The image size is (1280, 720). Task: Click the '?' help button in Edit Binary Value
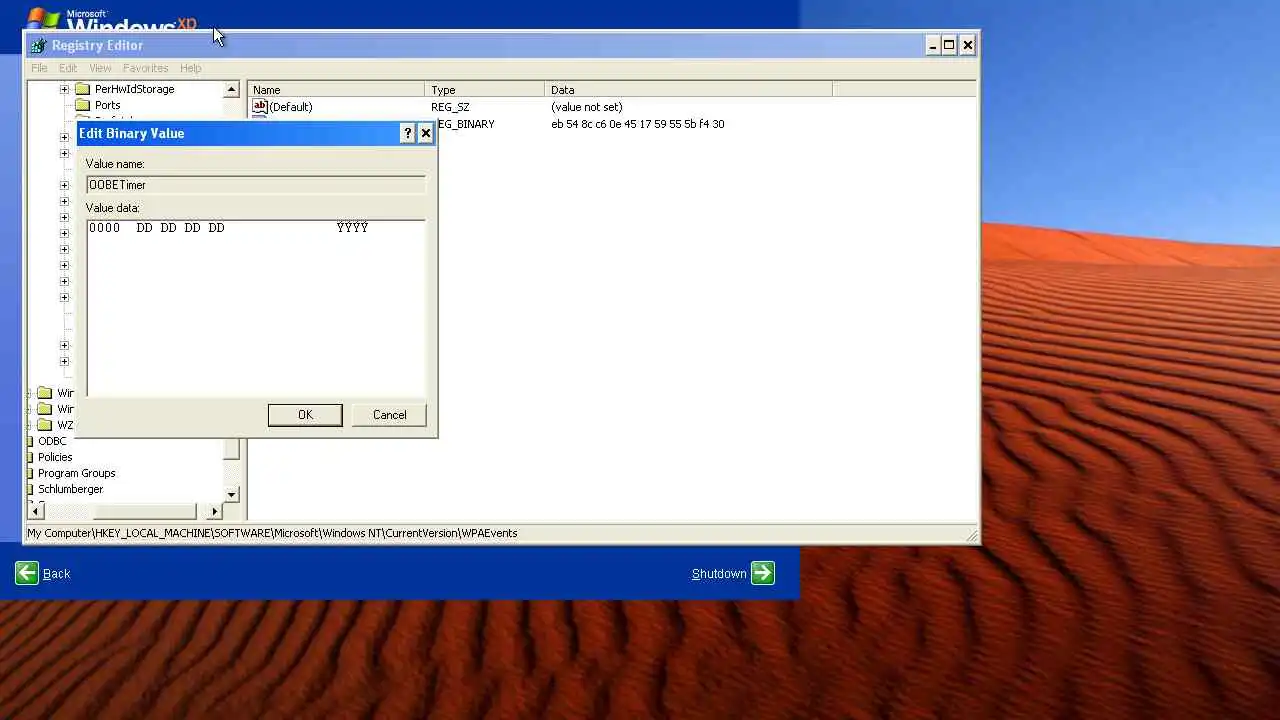tap(407, 133)
